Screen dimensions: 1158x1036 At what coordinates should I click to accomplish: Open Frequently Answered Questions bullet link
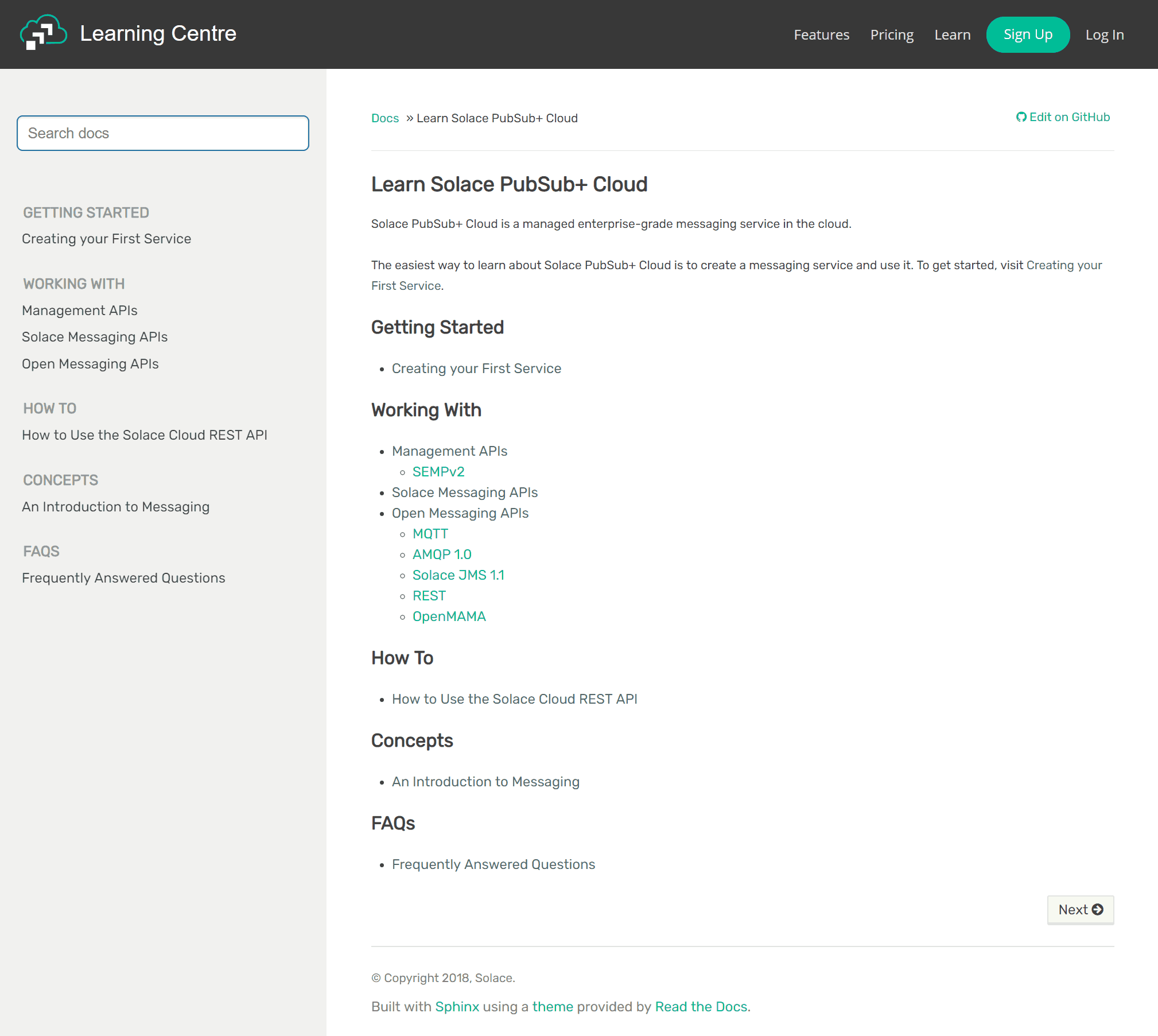[493, 864]
